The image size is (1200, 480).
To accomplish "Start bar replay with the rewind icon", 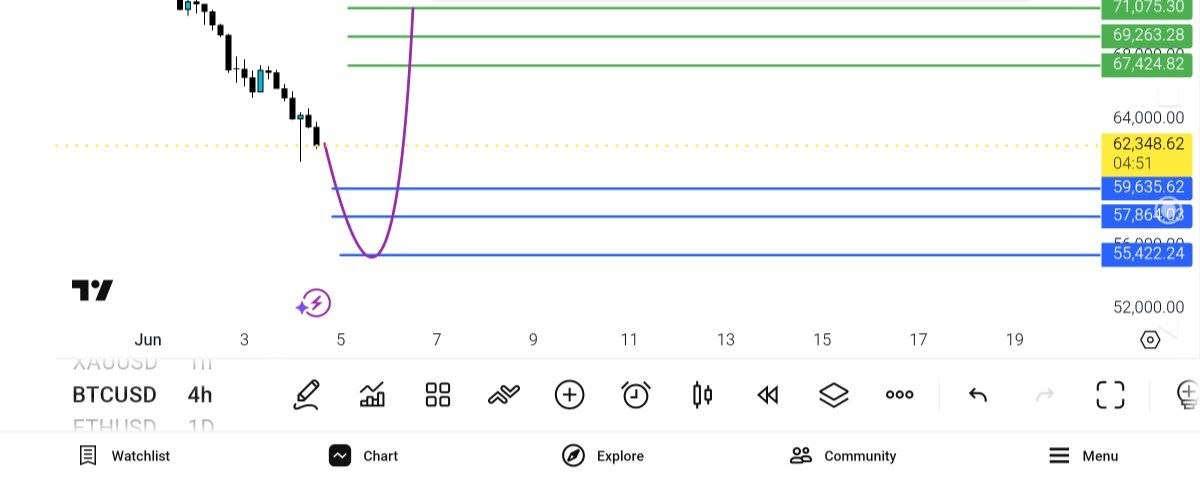I will coord(768,395).
